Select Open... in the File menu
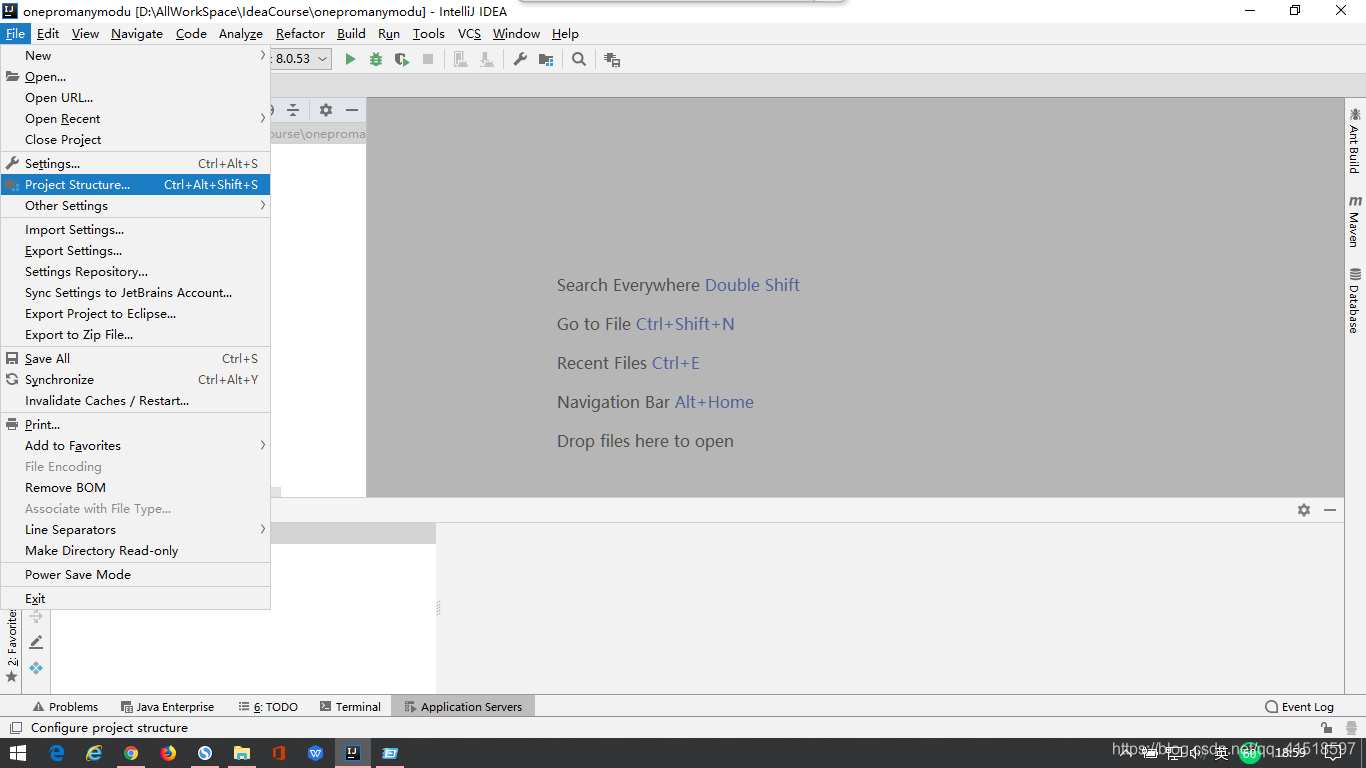This screenshot has width=1366, height=768. pyautogui.click(x=135, y=77)
